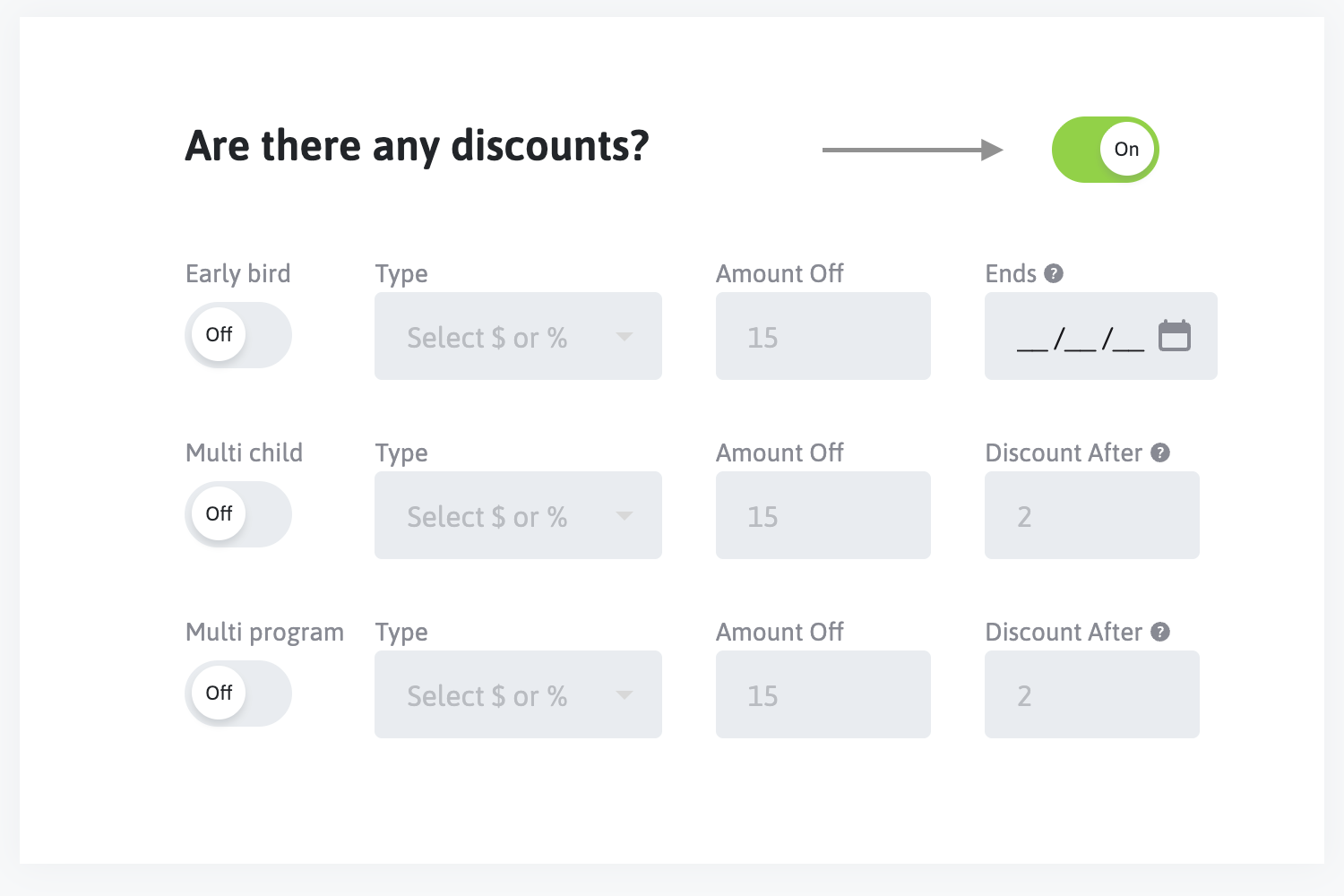This screenshot has height=896, width=1344.
Task: Click the Multi child Amount Off field
Action: click(823, 515)
